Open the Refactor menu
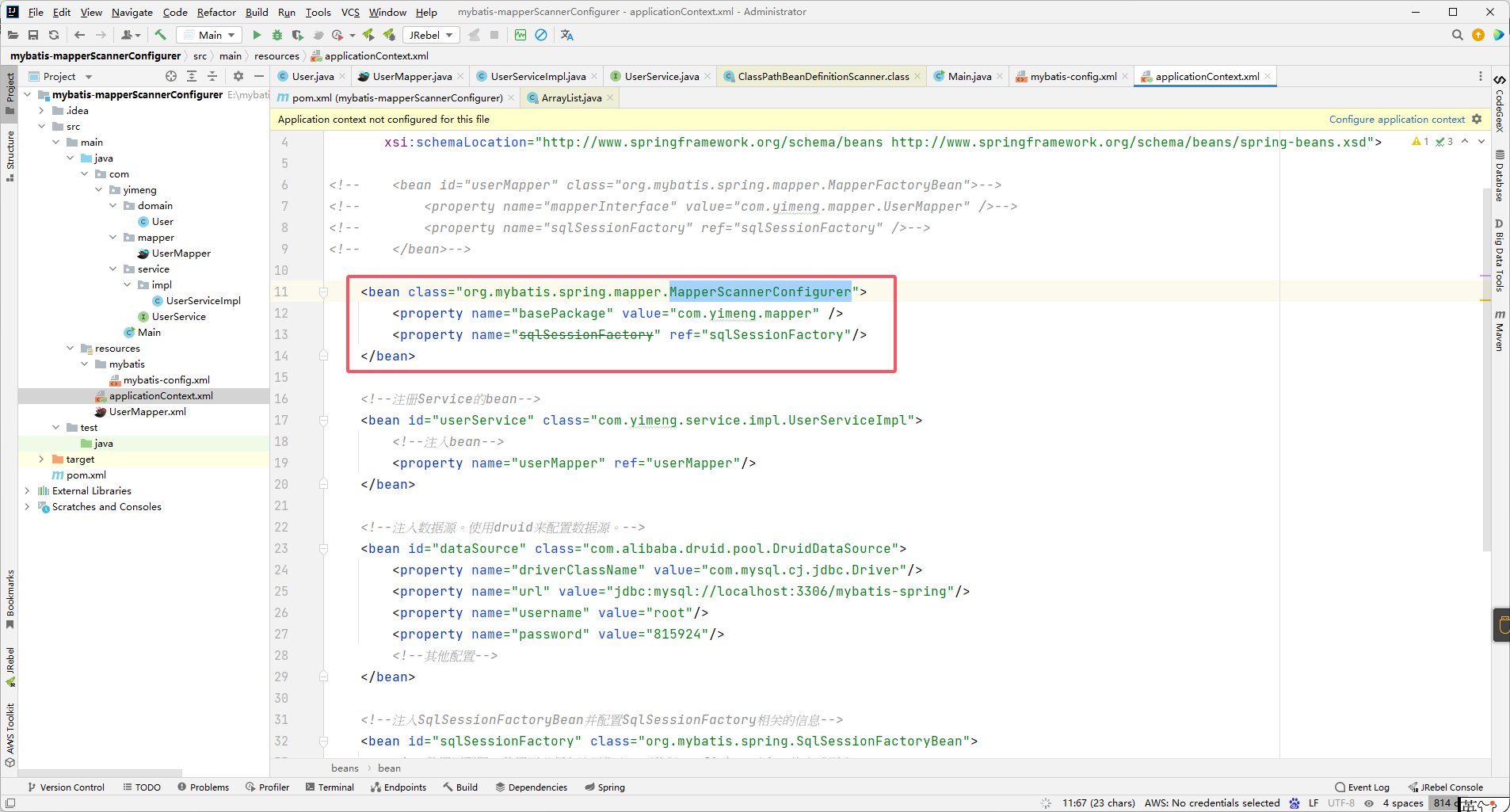Screen dimensions: 1510x812 pyautogui.click(x=216, y=12)
